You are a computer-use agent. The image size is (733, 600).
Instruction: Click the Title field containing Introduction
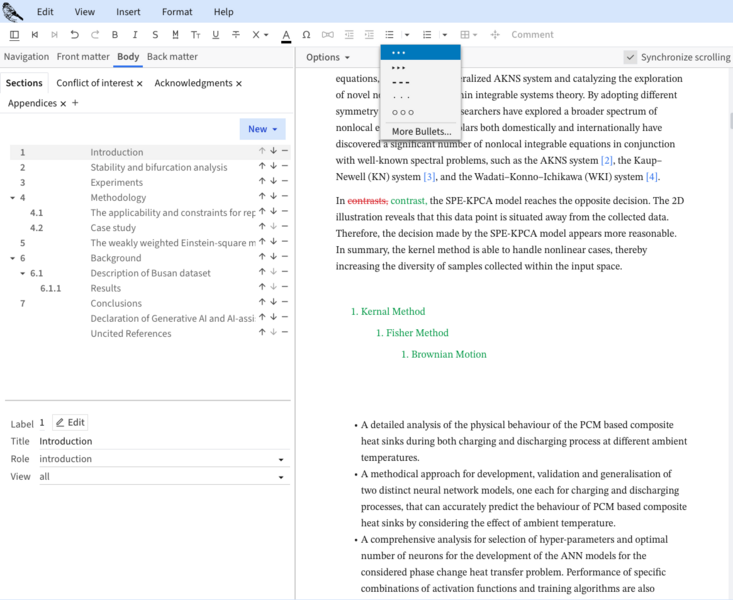(164, 441)
